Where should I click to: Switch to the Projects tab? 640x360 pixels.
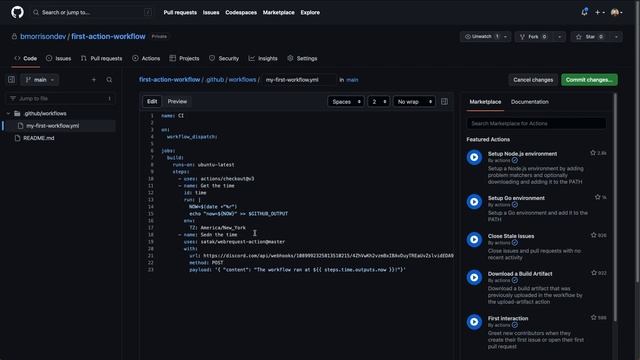[x=184, y=58]
